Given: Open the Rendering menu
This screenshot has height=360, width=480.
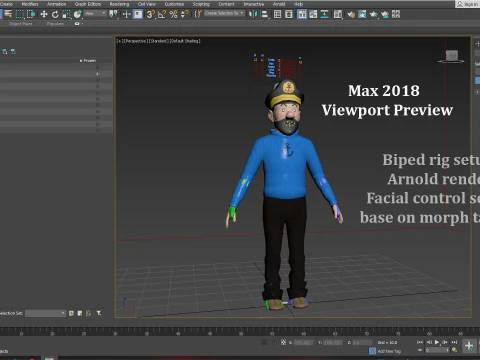Looking at the screenshot, I should (119, 4).
